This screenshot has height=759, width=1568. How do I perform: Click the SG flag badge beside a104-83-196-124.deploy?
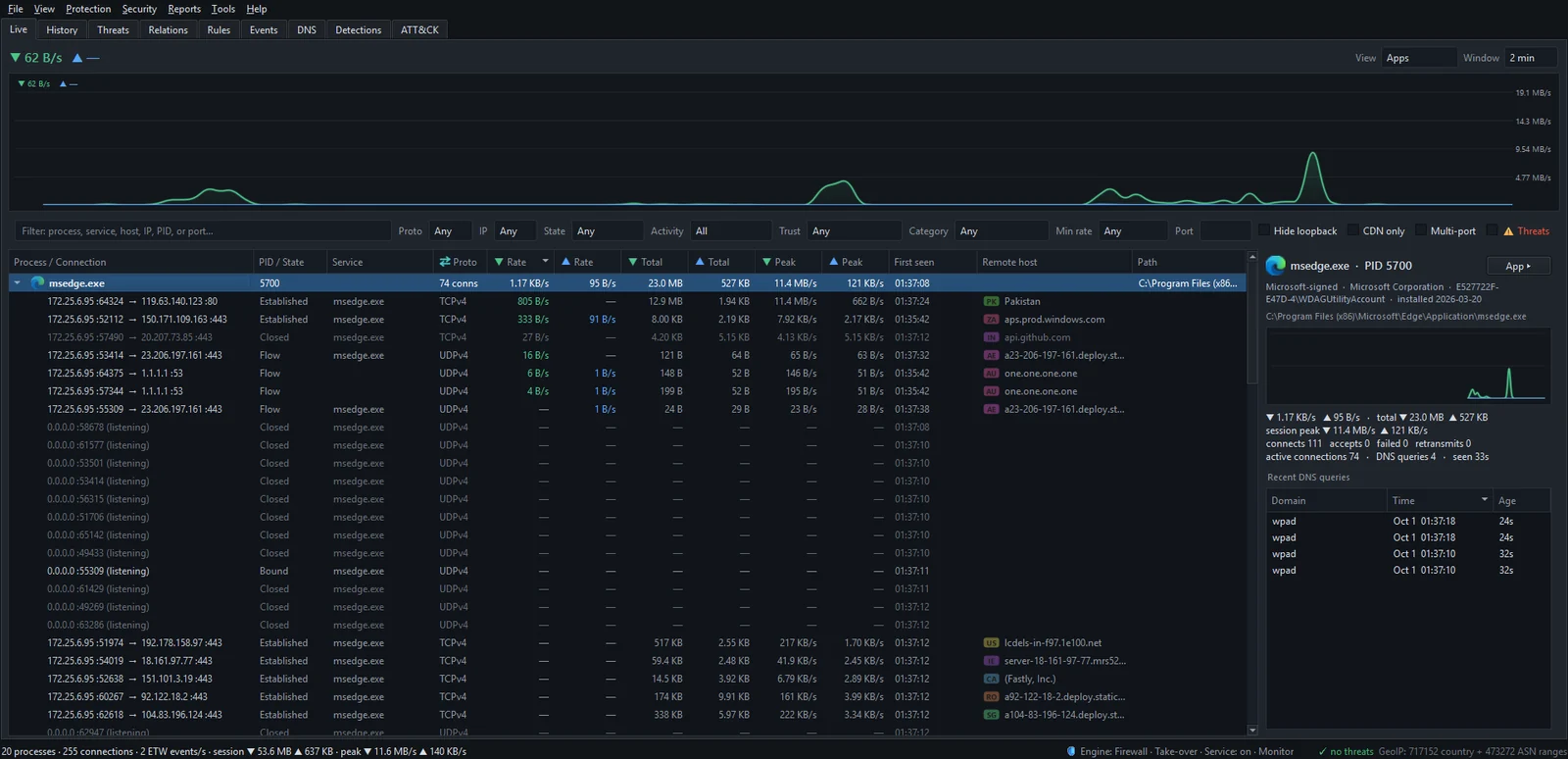click(x=991, y=715)
